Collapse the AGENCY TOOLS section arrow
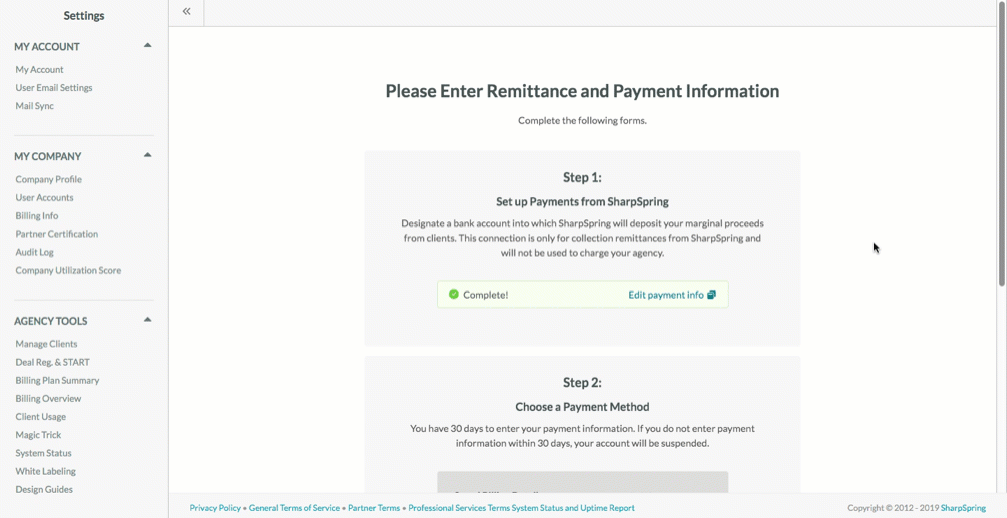 tap(148, 320)
